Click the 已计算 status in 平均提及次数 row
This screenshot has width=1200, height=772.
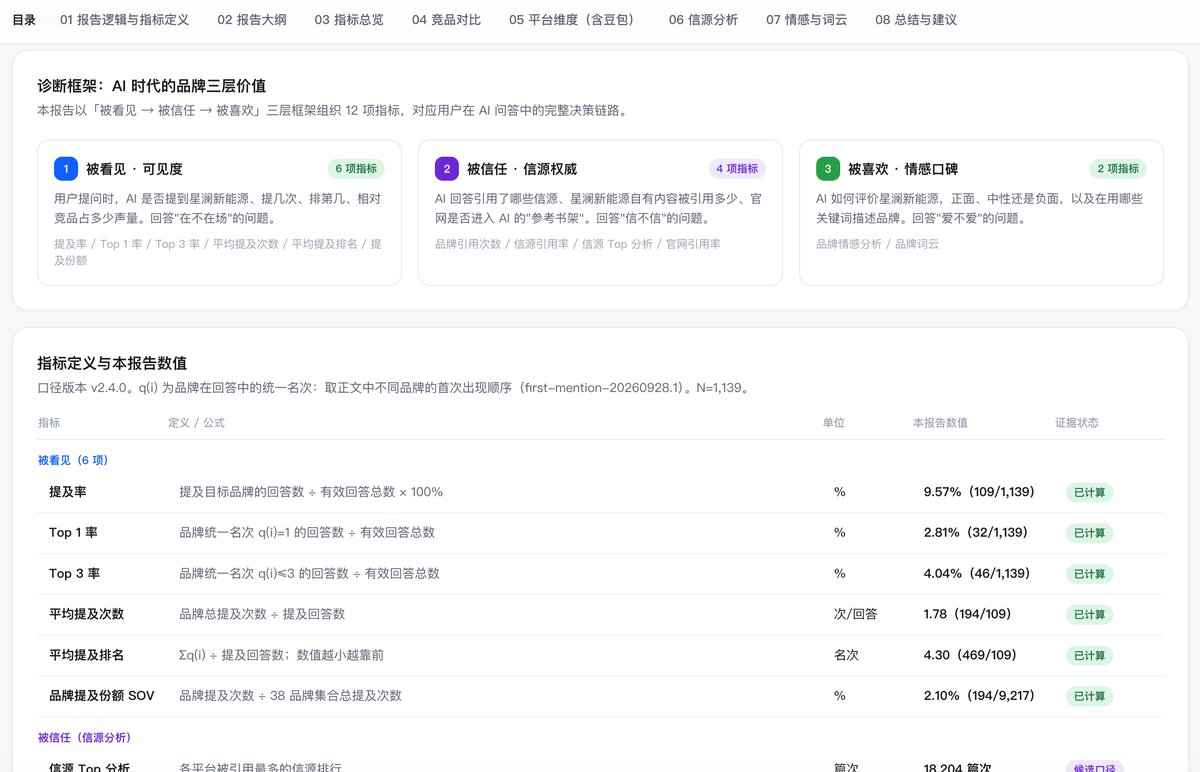(1089, 614)
